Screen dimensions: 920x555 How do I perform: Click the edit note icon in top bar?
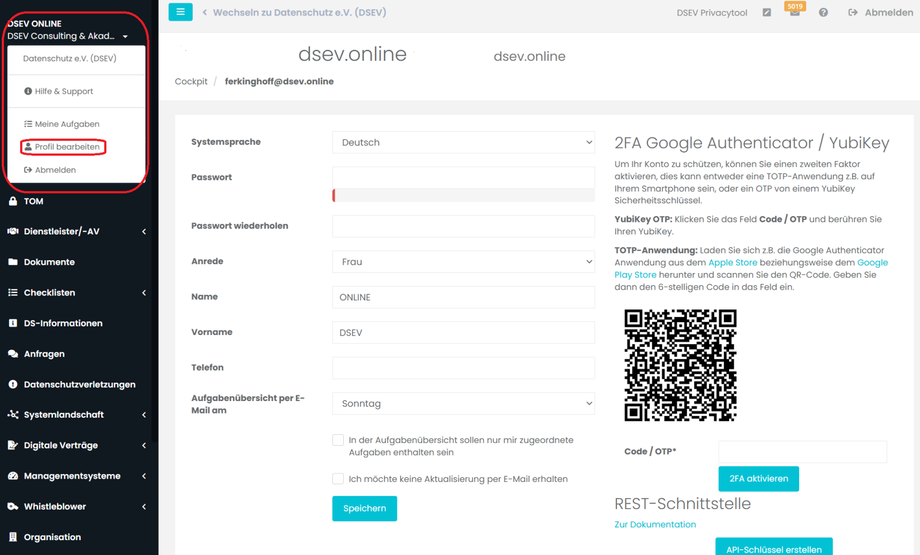tap(766, 13)
